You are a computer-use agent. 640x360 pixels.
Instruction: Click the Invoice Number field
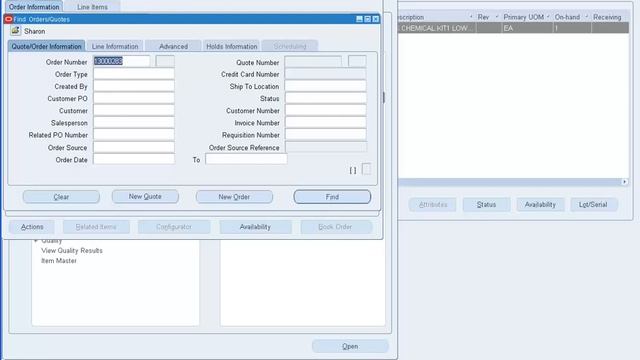tap(325, 122)
